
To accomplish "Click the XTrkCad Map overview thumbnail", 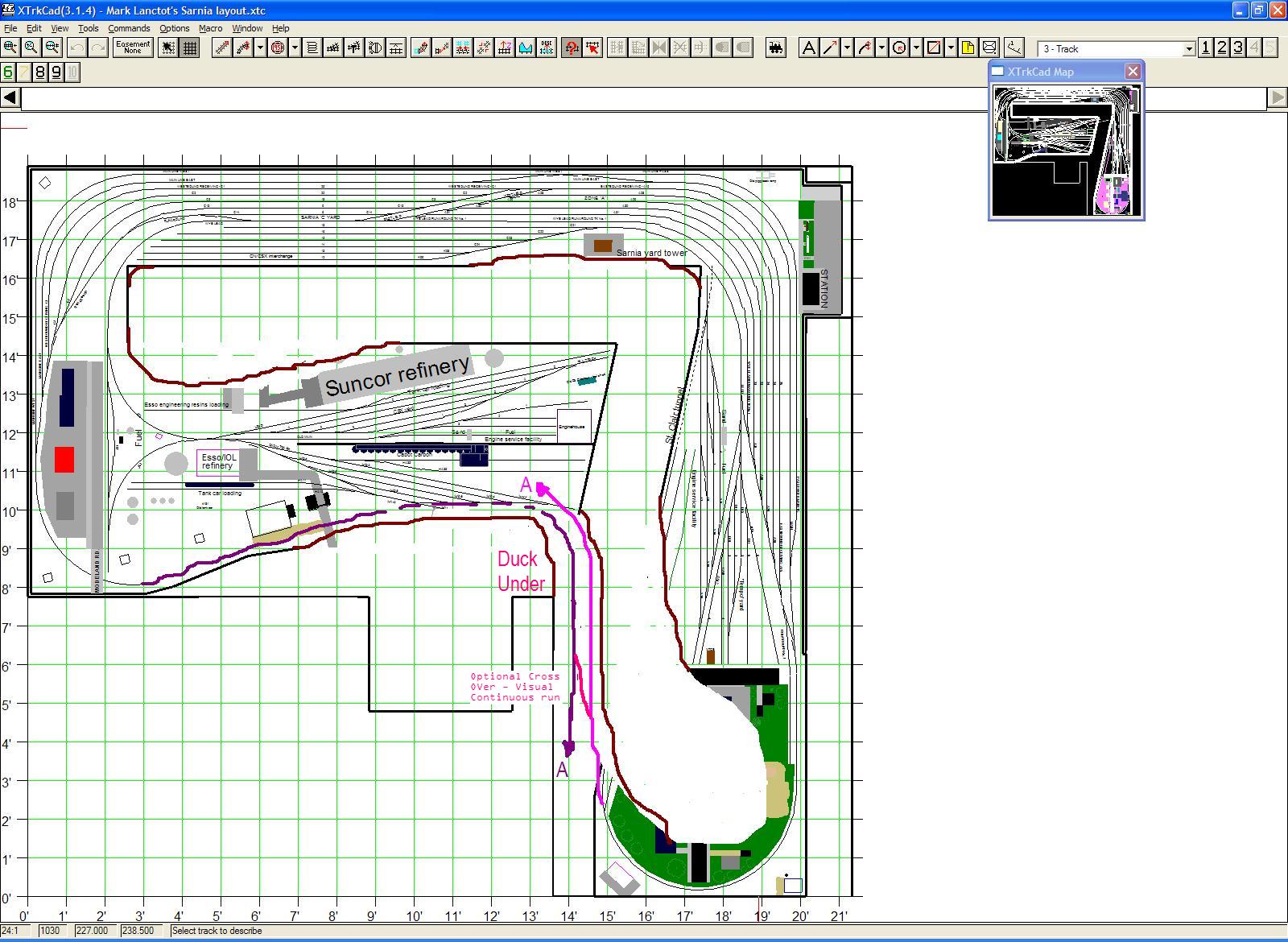I will click(1066, 151).
